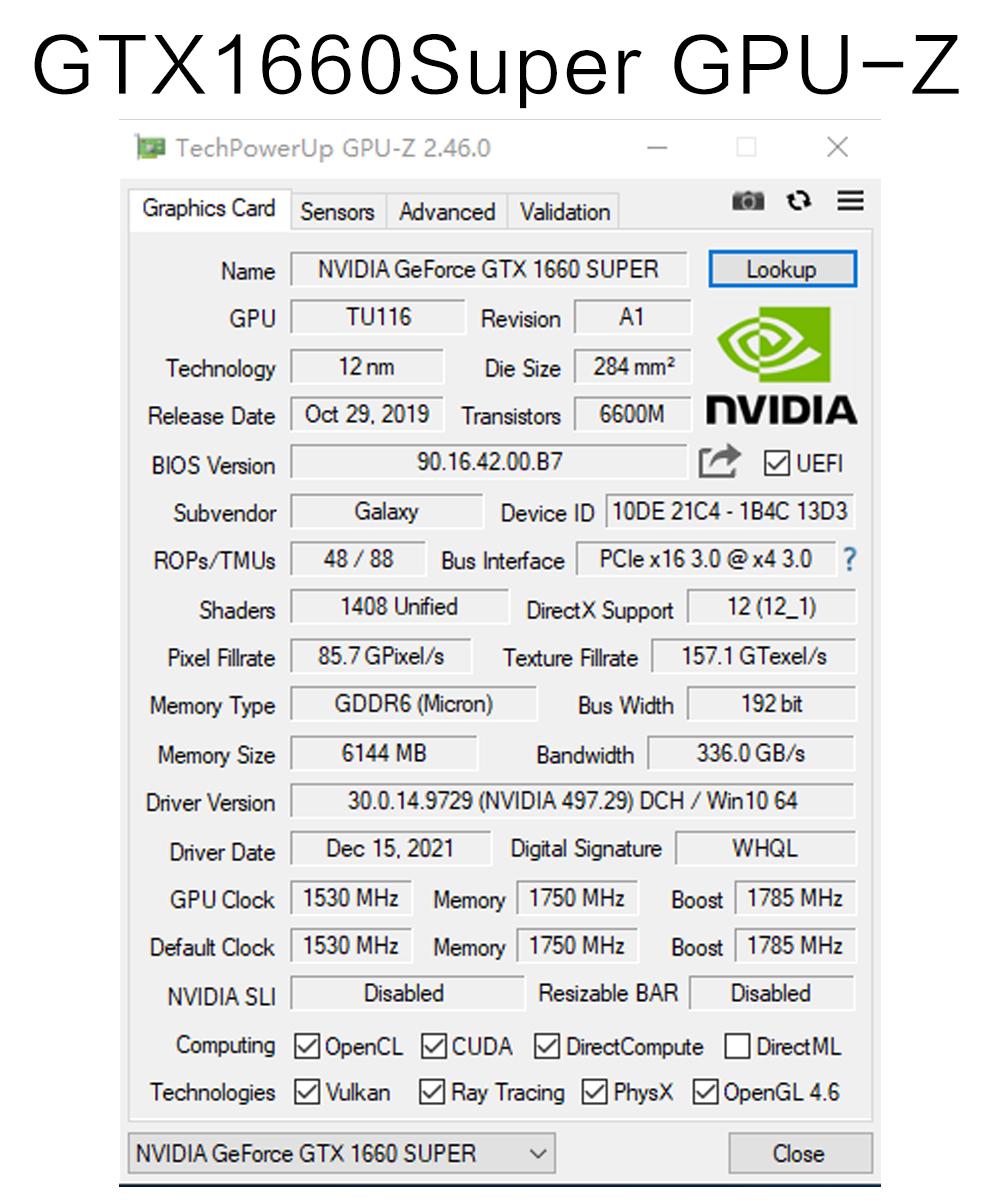
Task: Toggle the DirectCompute checkbox
Action: pyautogui.click(x=547, y=1047)
